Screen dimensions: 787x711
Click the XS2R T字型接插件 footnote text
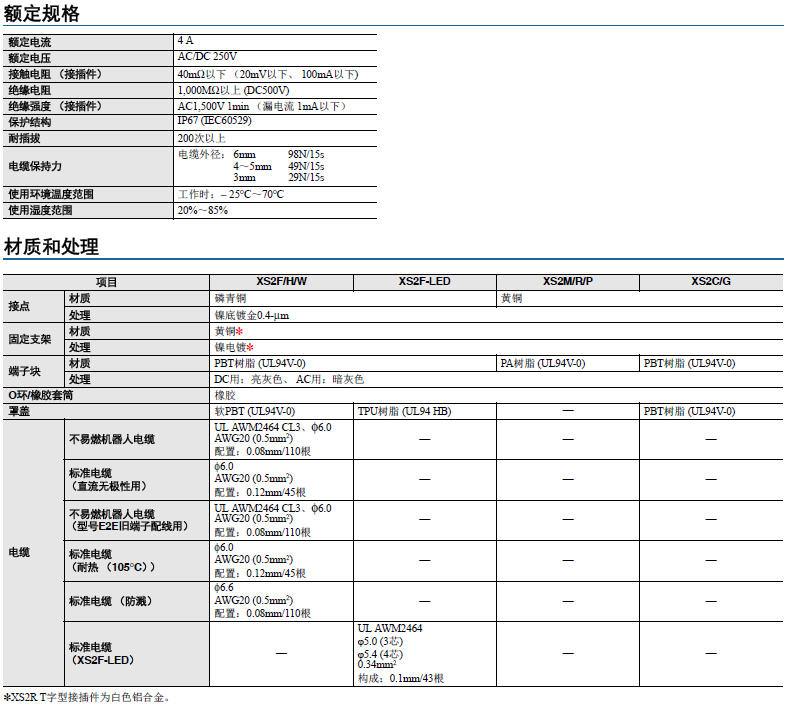90,697
